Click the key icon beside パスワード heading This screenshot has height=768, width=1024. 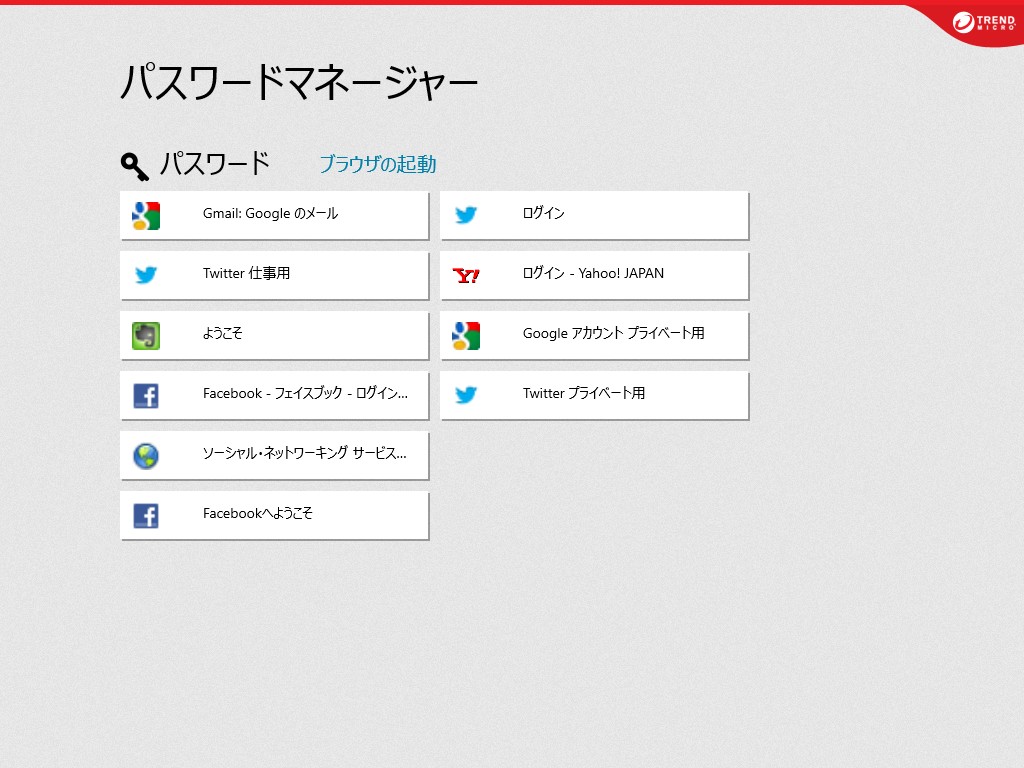[135, 166]
